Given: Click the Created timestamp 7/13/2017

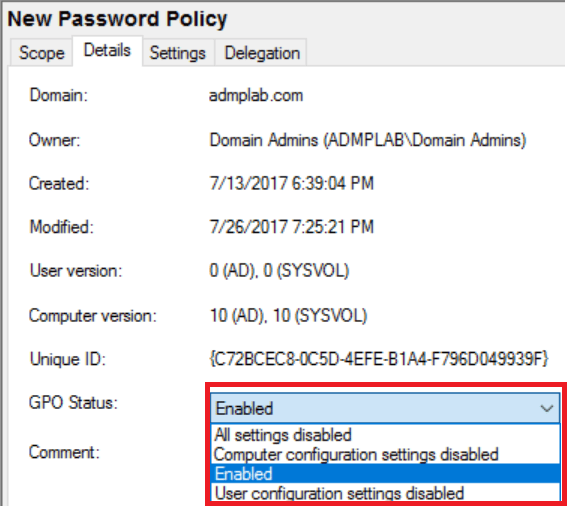Looking at the screenshot, I should click(x=291, y=183).
